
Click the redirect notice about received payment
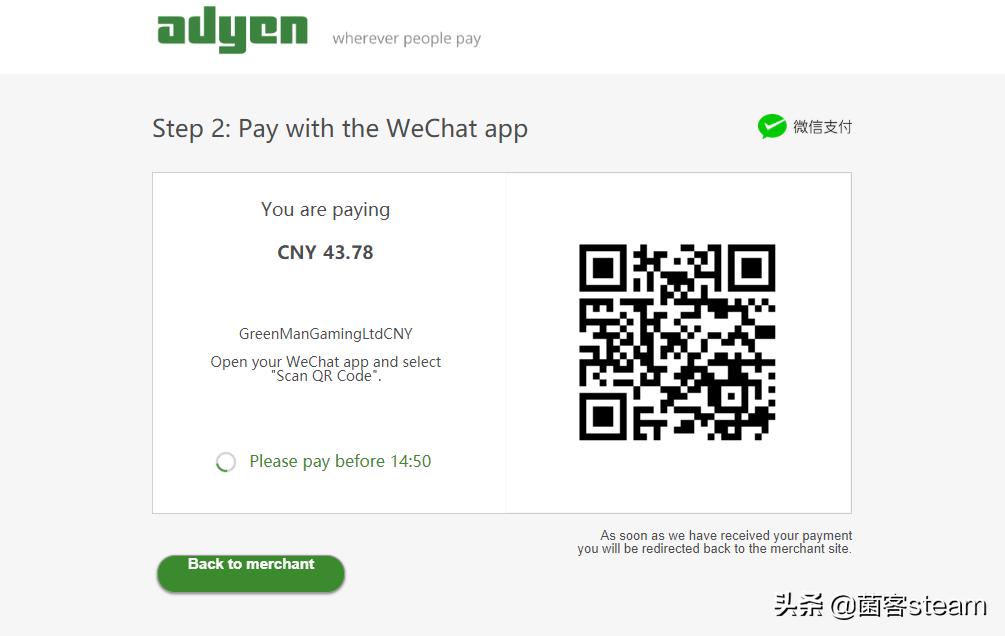[715, 542]
